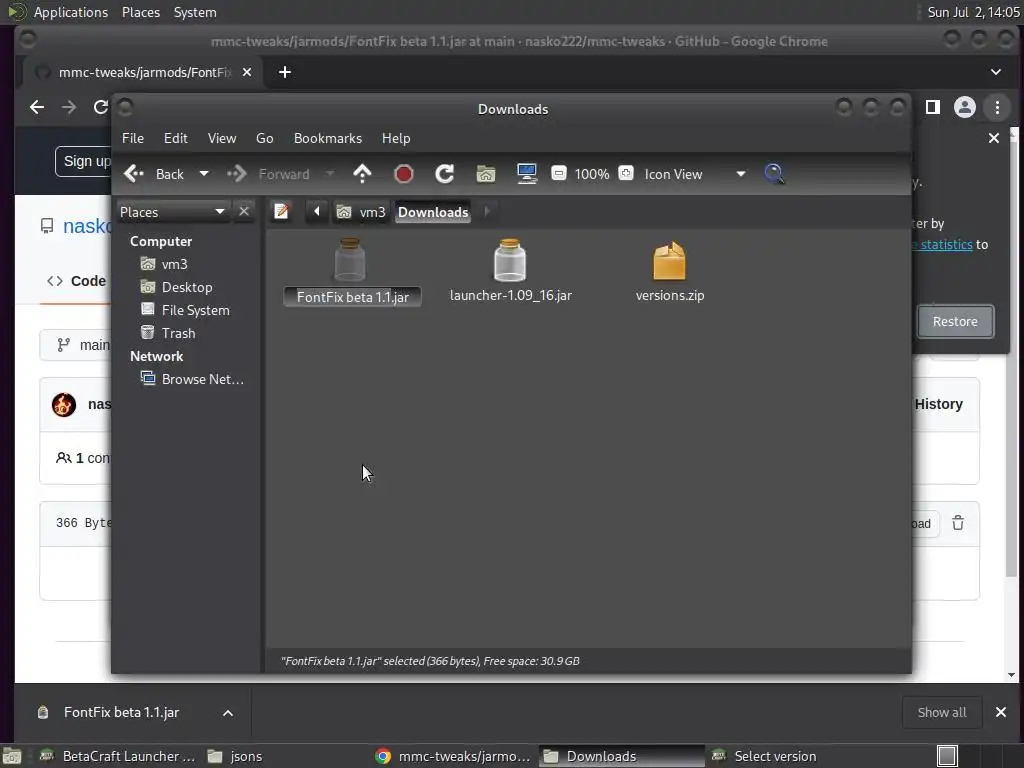Click the red Stop loading icon
Image resolution: width=1024 pixels, height=768 pixels.
click(404, 174)
